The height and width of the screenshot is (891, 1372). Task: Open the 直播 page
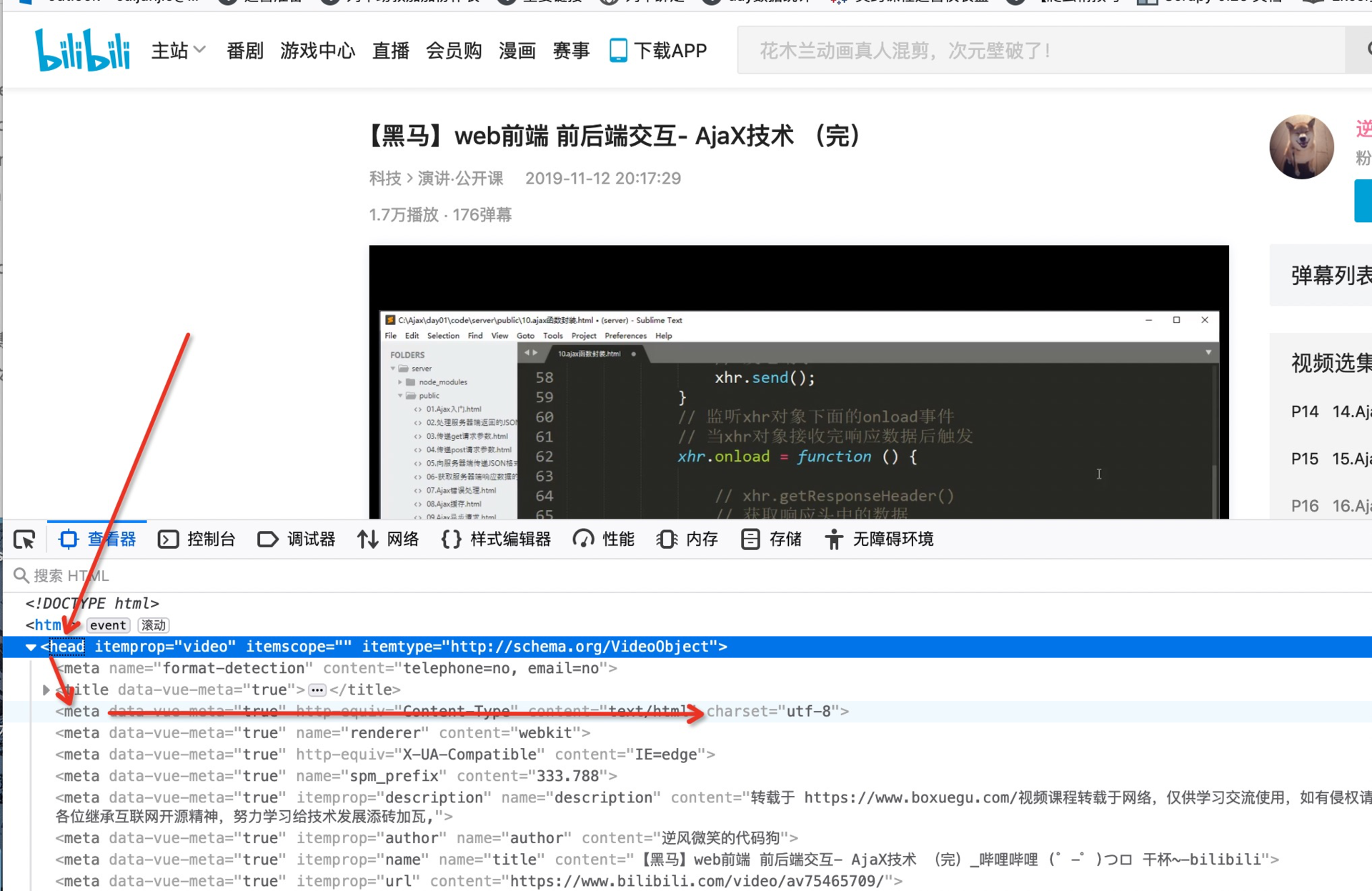pyautogui.click(x=390, y=50)
